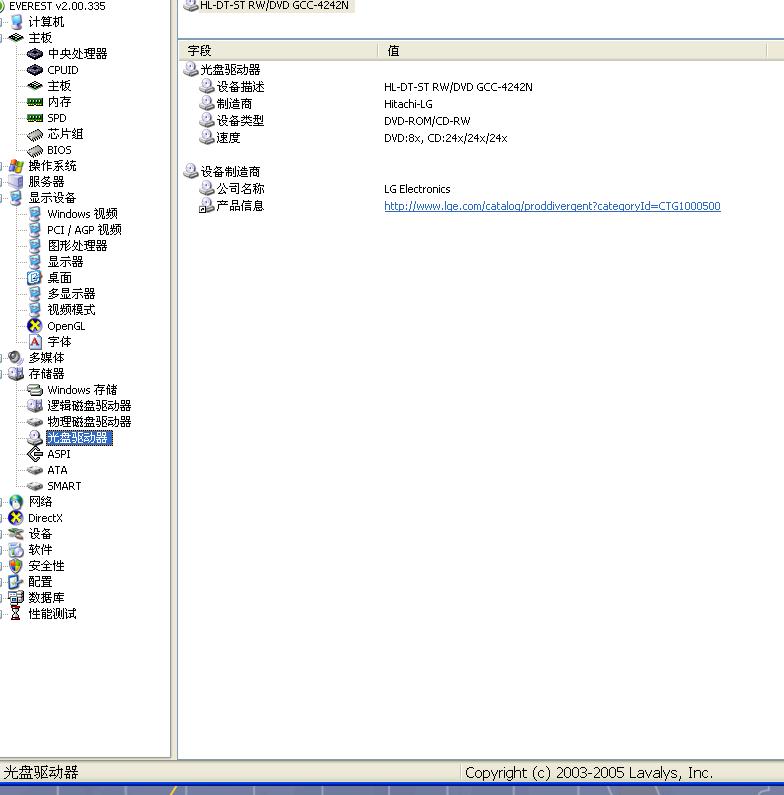784x795 pixels.
Task: Select EVEREST v2.00.335 root node
Action: 57,6
